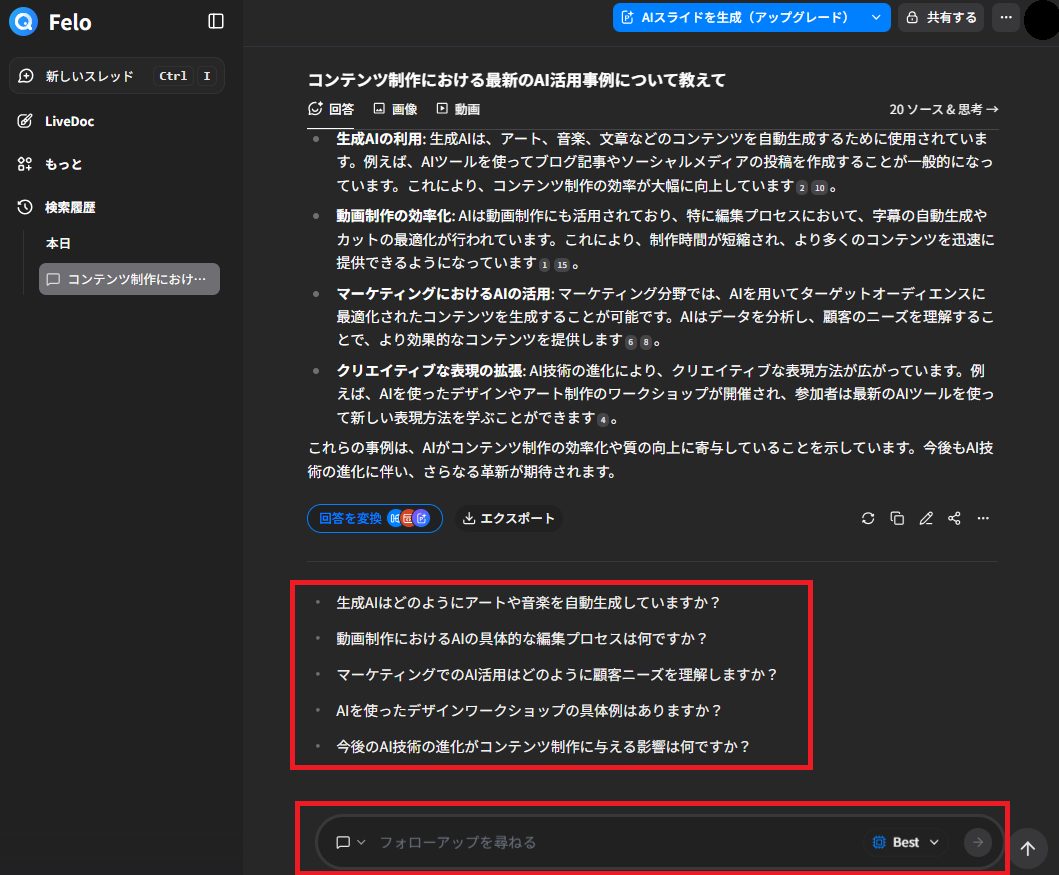Expand the AIスライドを生成 dropdown arrow
The image size is (1059, 875).
(x=876, y=17)
